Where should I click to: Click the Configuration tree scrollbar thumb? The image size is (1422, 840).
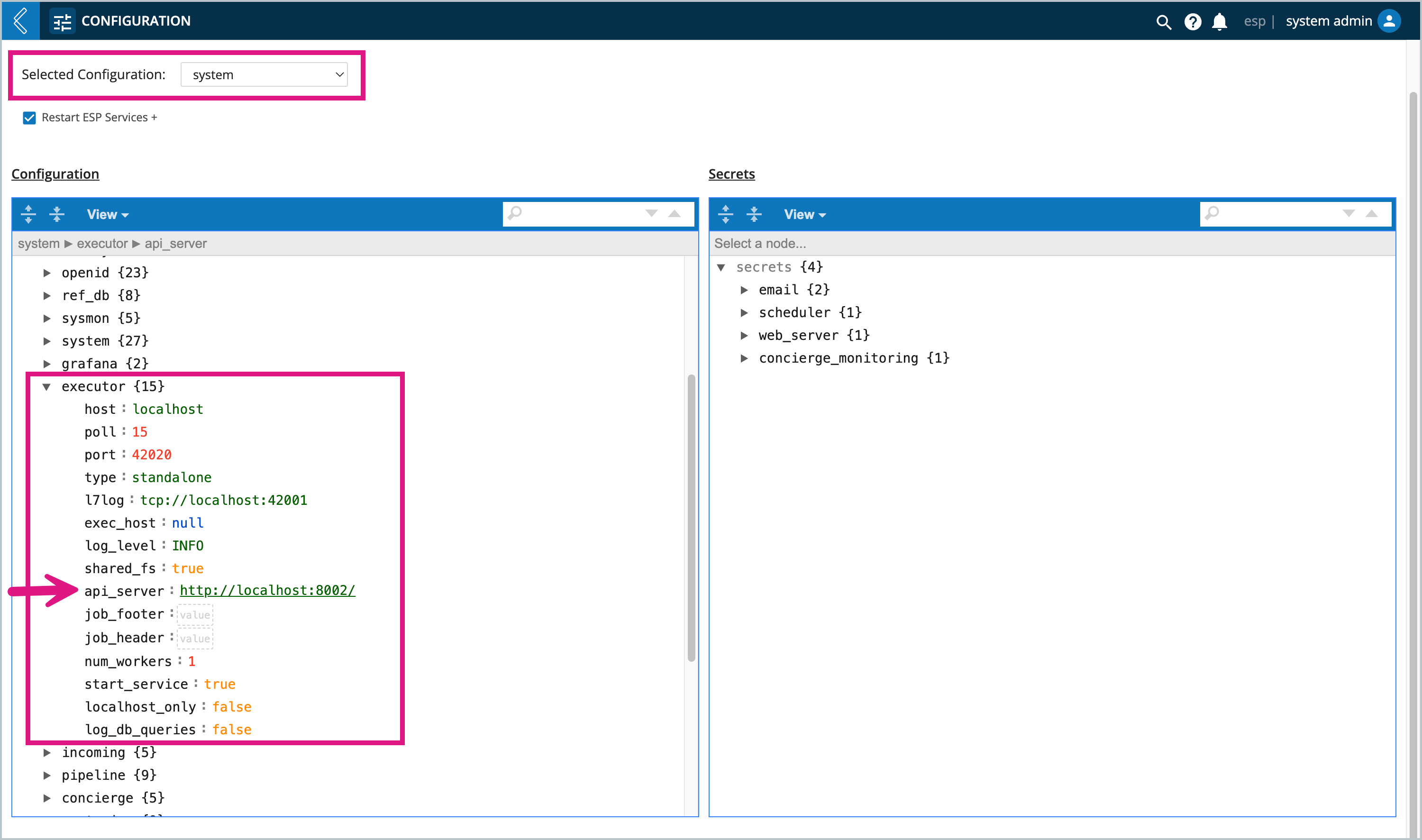pyautogui.click(x=691, y=517)
